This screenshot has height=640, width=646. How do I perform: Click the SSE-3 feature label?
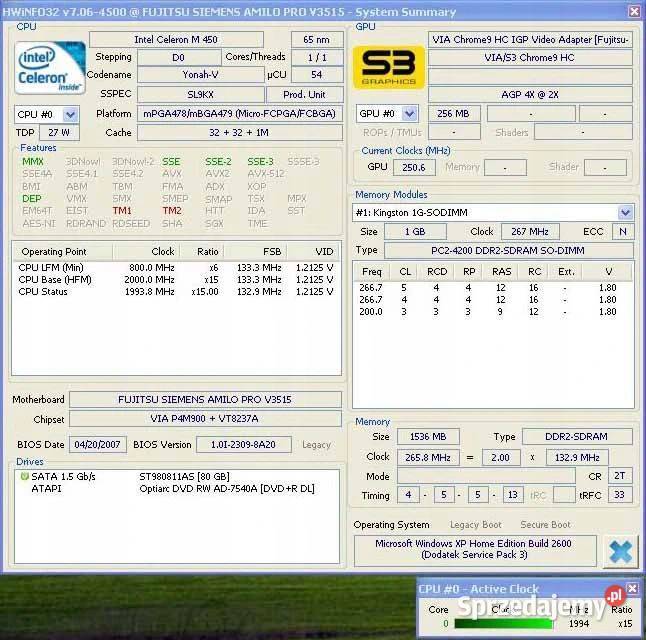(x=260, y=162)
